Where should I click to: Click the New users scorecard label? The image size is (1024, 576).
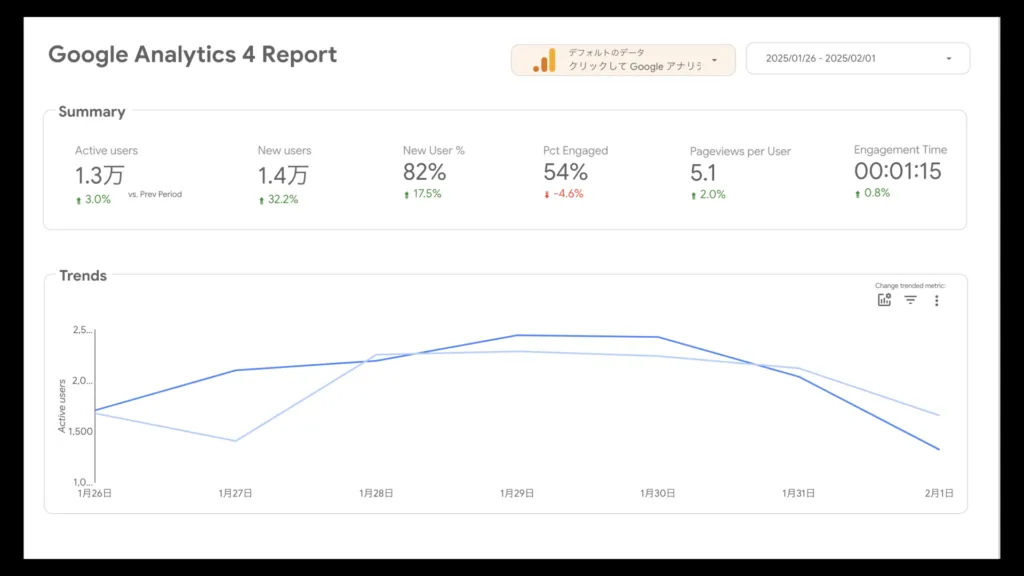pos(284,150)
